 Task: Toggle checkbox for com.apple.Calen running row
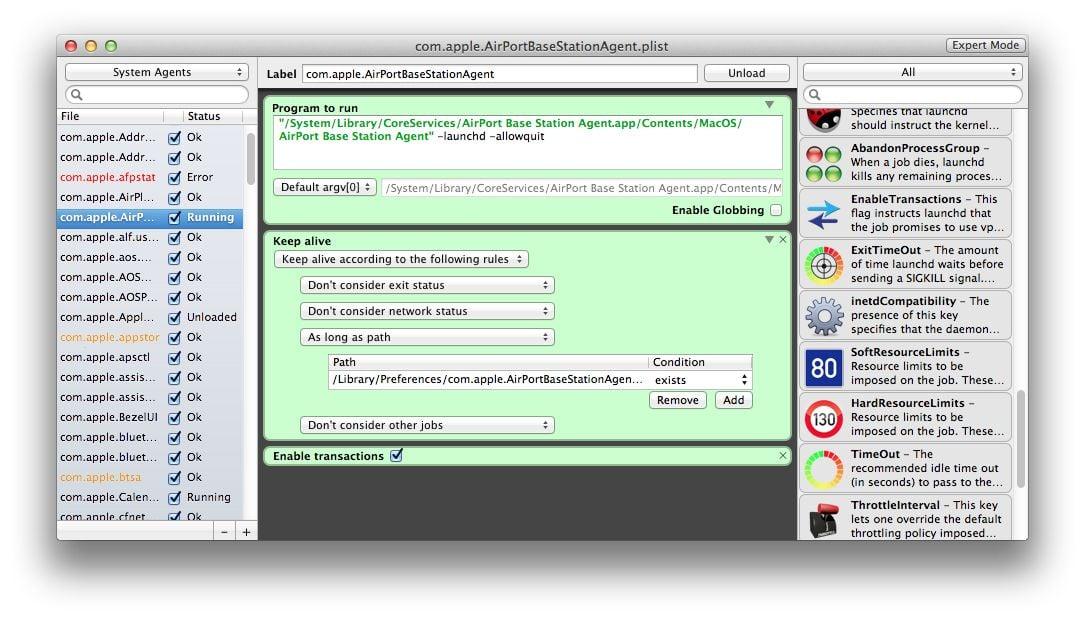174,498
